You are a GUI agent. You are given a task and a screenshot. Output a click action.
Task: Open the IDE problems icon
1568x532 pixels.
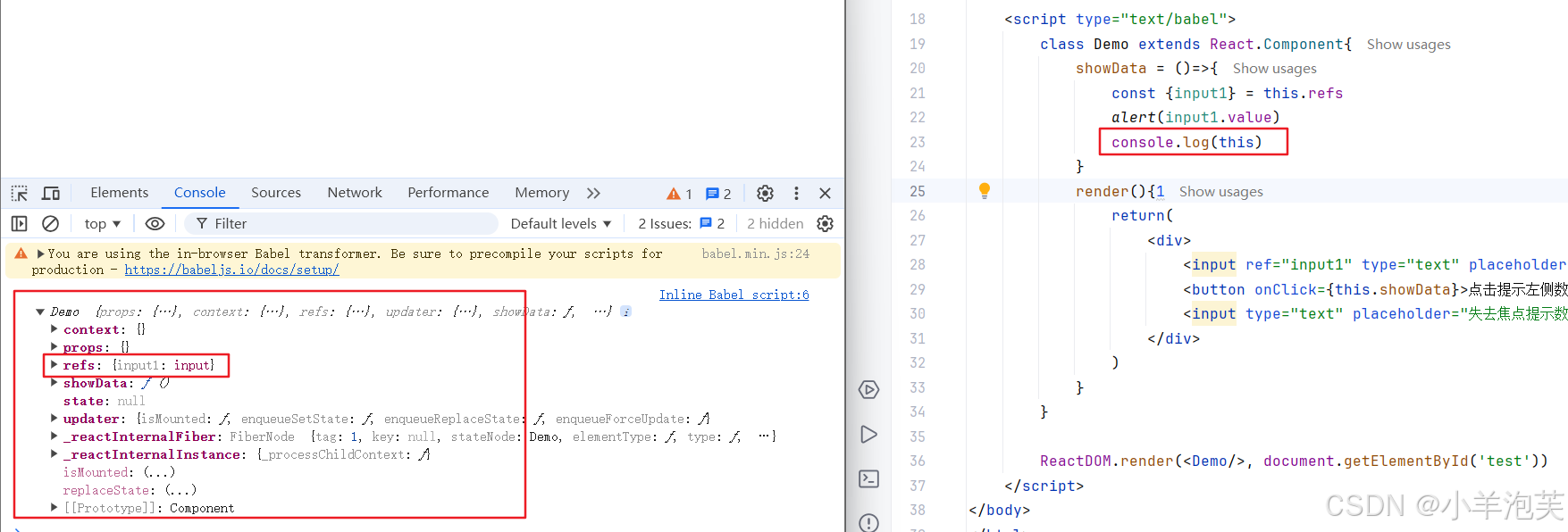868,522
